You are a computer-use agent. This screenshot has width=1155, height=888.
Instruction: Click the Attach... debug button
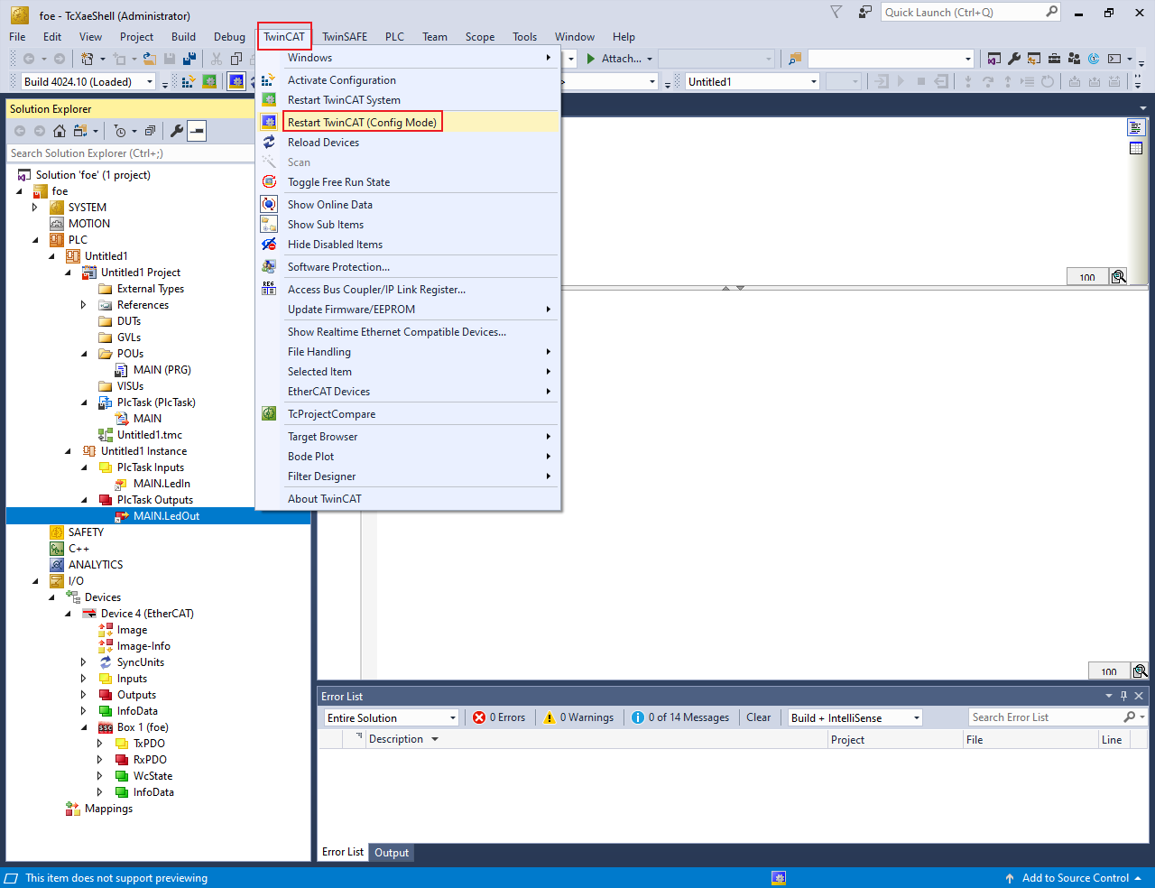pyautogui.click(x=620, y=59)
